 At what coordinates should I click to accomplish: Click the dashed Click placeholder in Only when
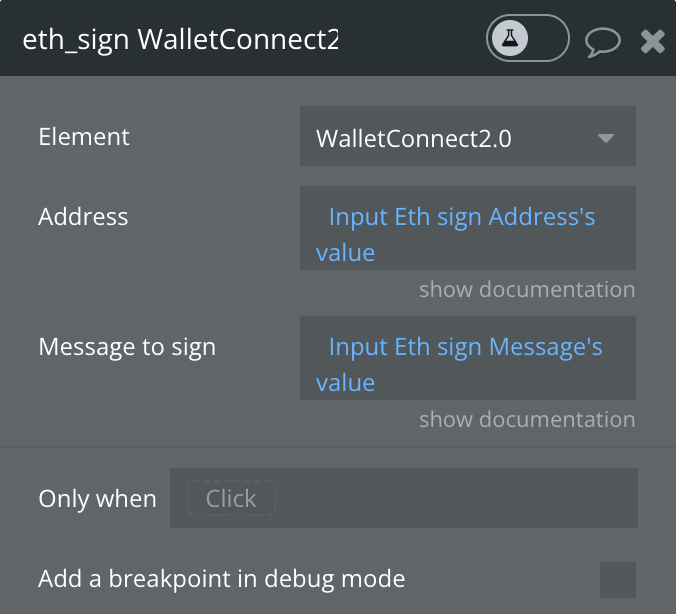pyautogui.click(x=231, y=498)
